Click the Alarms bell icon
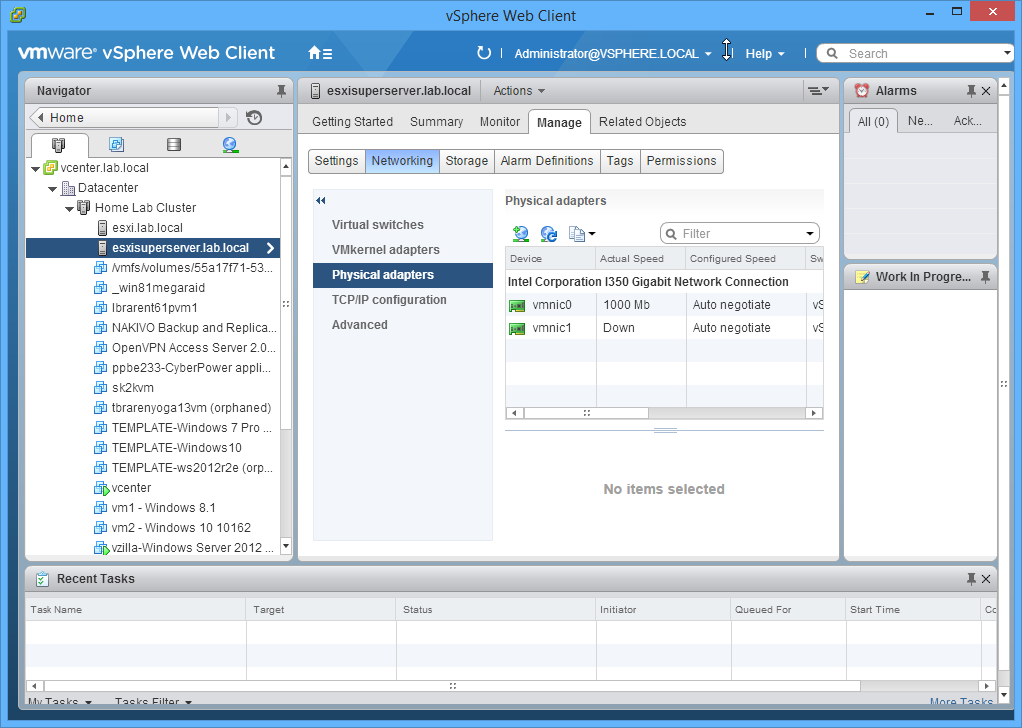 tap(862, 91)
